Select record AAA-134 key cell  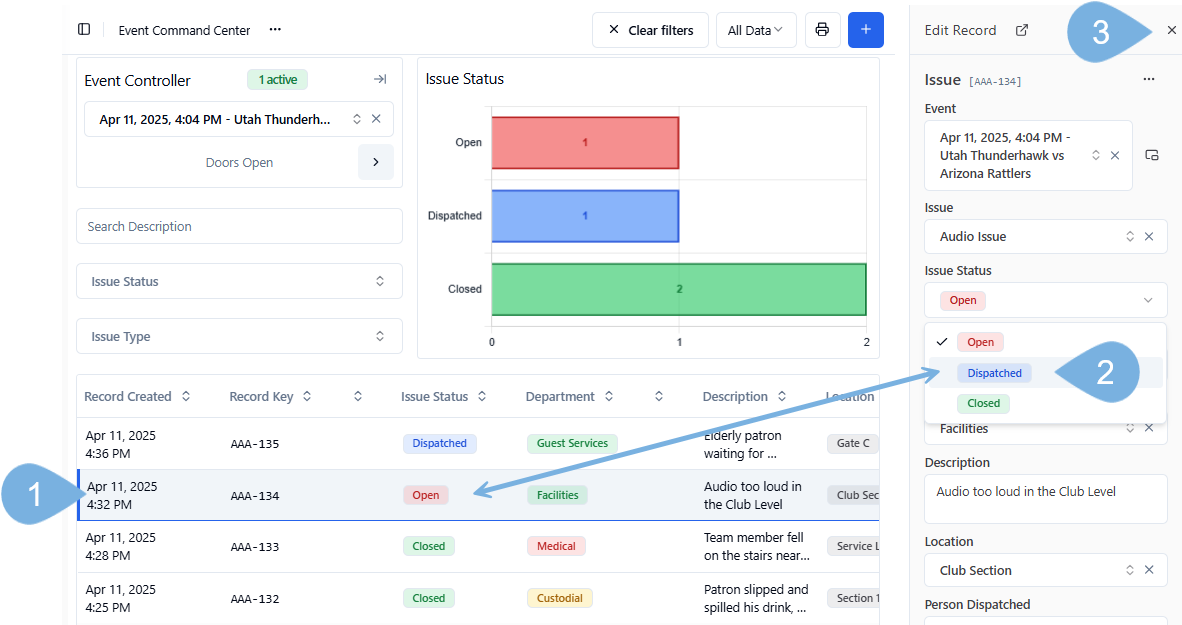[x=255, y=496]
